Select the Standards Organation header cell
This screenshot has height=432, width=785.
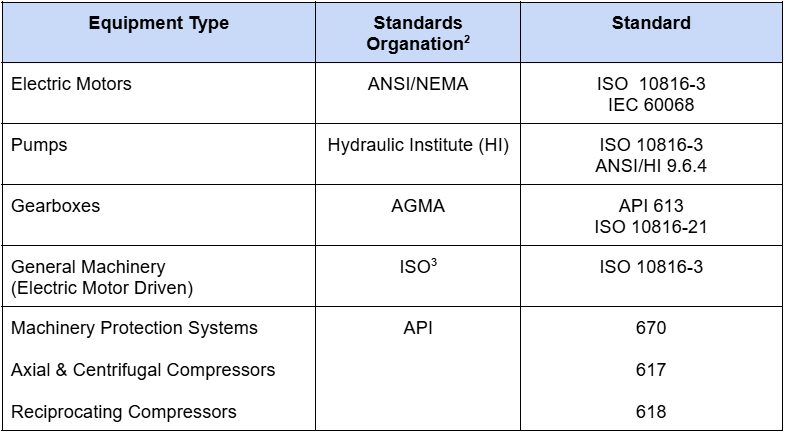[418, 34]
